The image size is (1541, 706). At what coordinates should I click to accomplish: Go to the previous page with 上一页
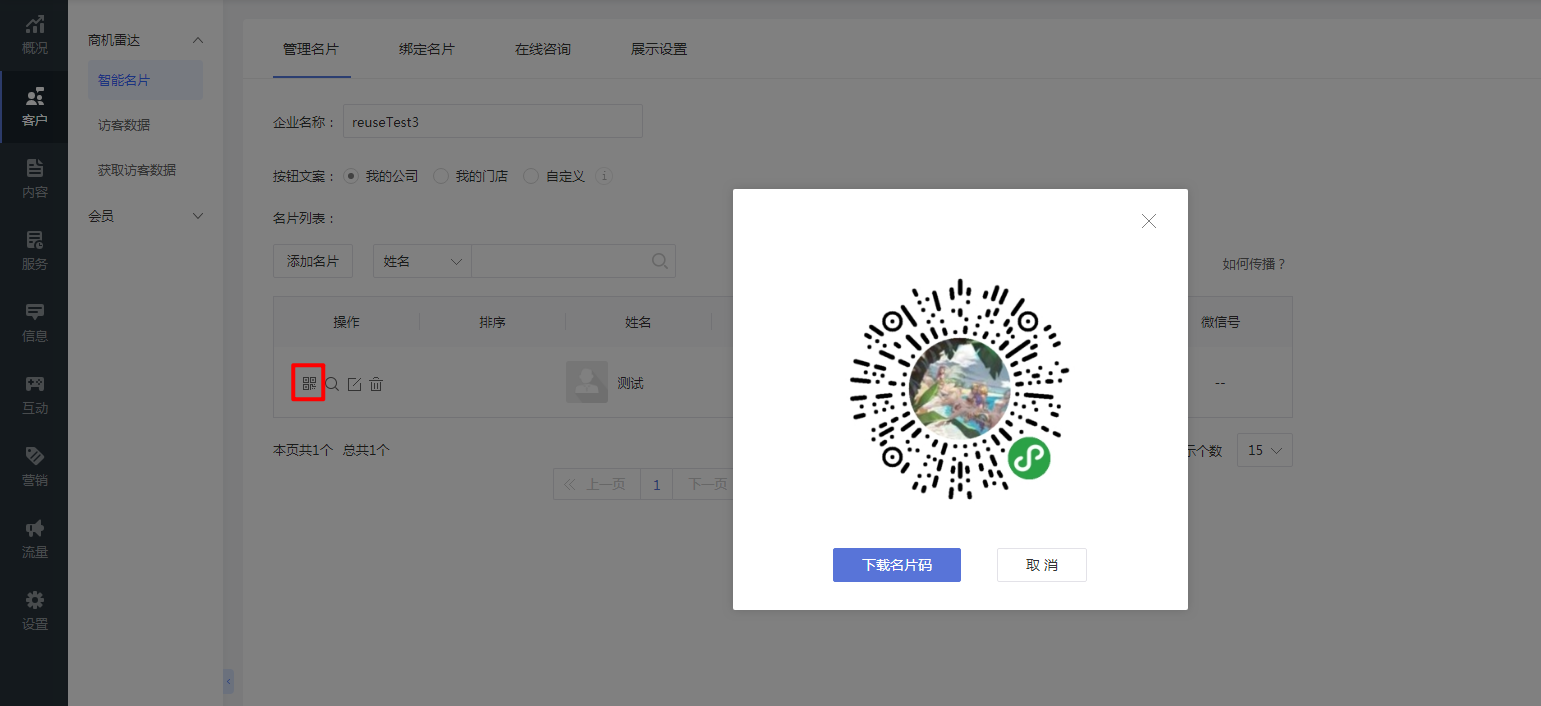[597, 484]
